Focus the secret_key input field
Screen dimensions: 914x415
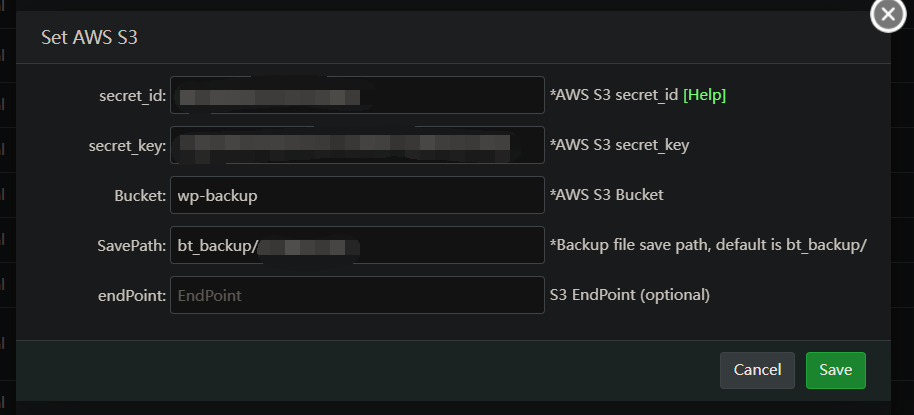(357, 145)
